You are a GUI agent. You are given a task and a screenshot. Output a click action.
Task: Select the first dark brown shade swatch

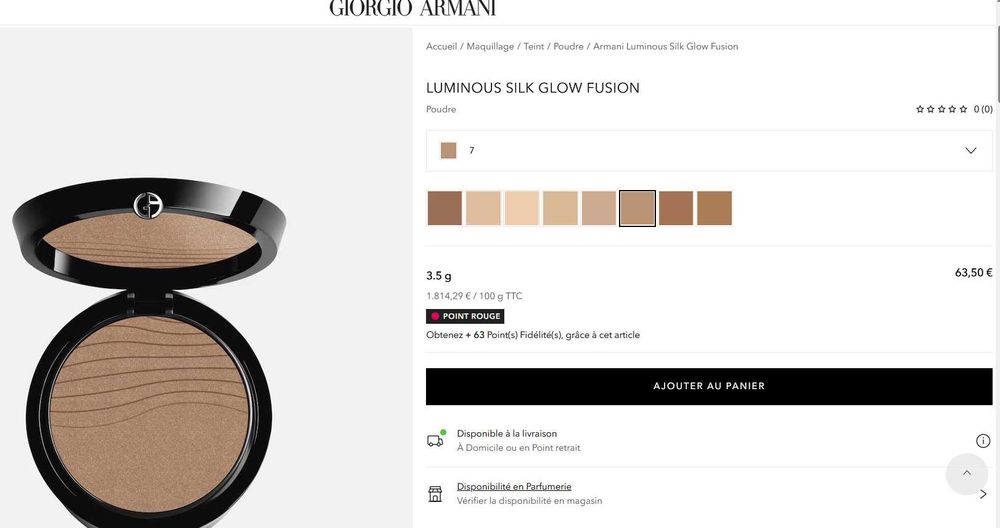[x=445, y=208]
